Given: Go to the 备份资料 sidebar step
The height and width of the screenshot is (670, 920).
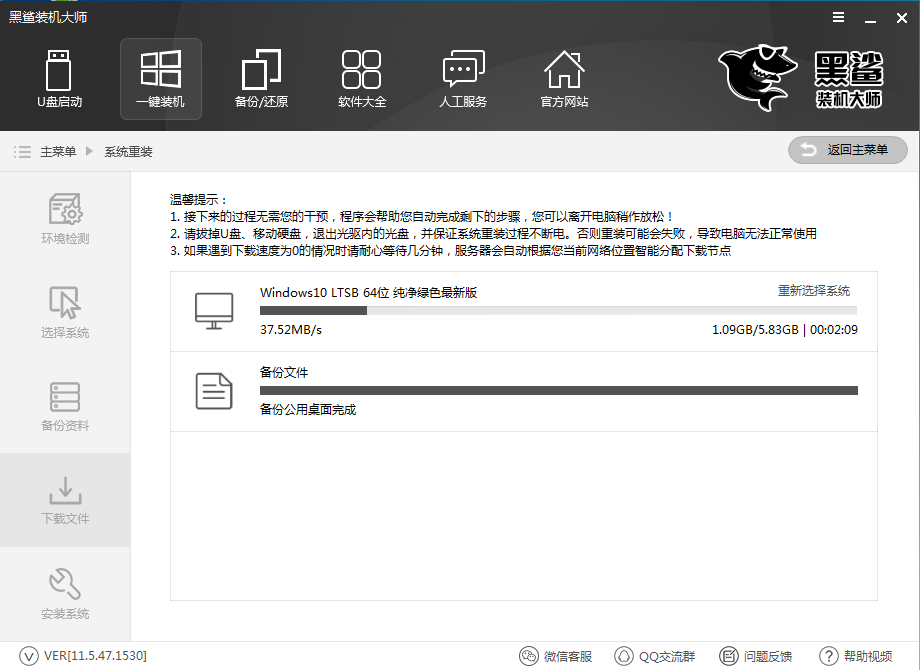Looking at the screenshot, I should click(65, 405).
